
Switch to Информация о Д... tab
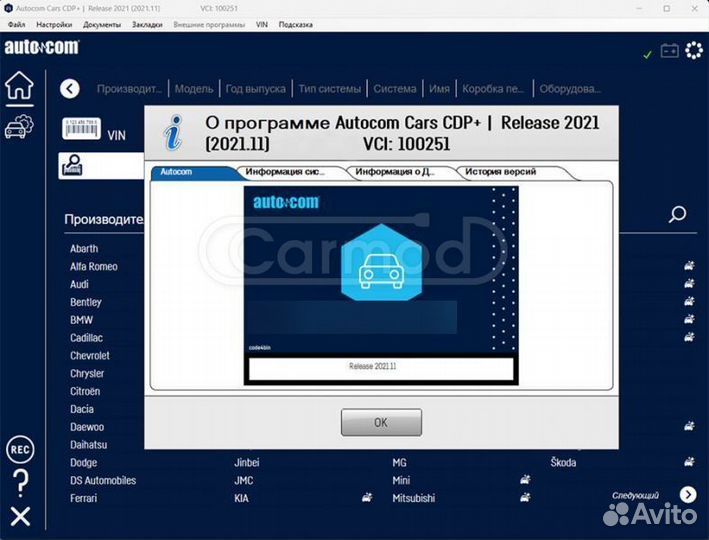(400, 172)
